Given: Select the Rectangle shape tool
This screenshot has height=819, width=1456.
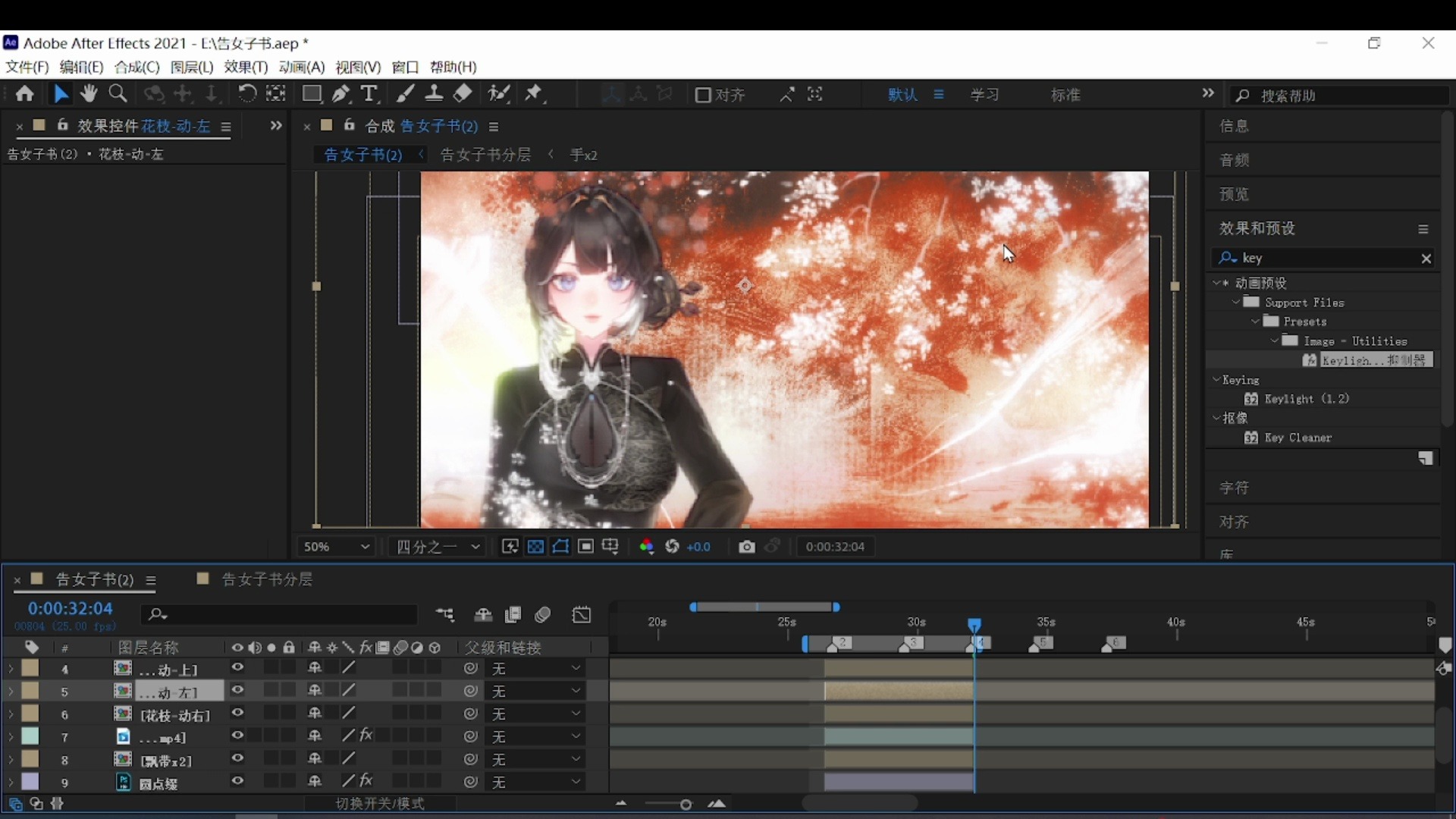Looking at the screenshot, I should coord(312,94).
